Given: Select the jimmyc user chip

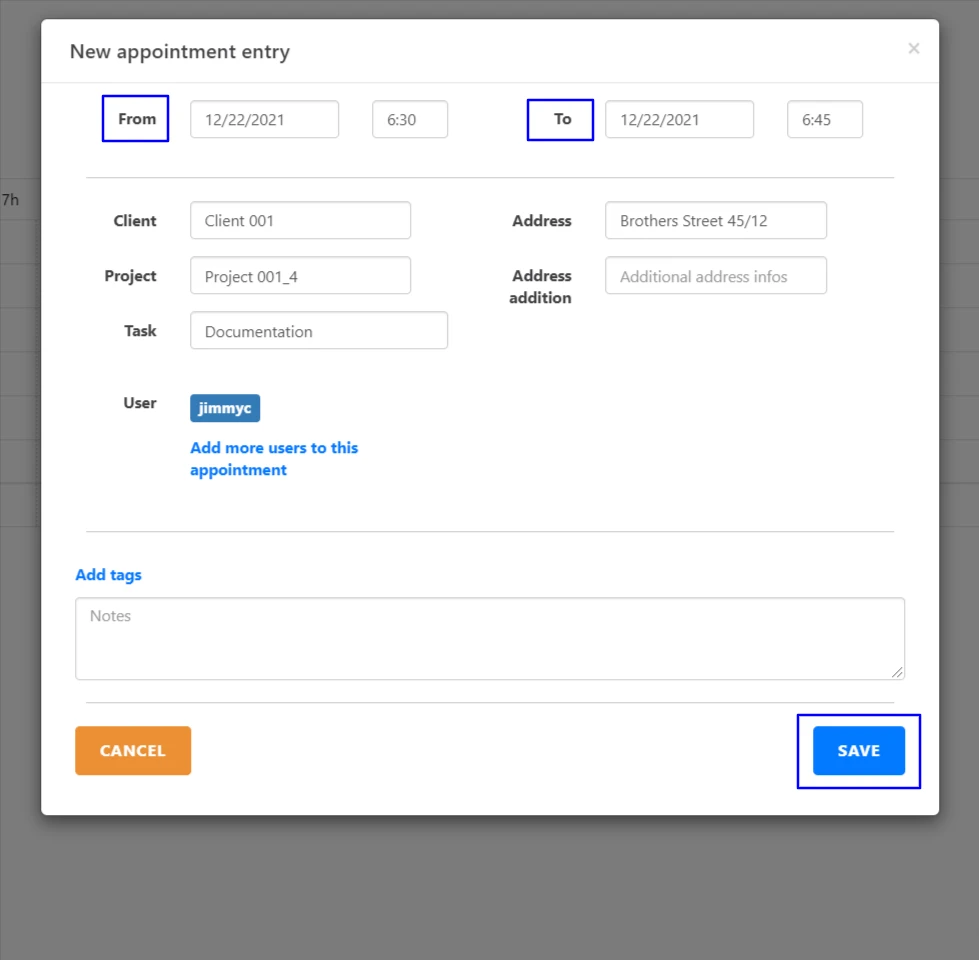Looking at the screenshot, I should [x=224, y=408].
